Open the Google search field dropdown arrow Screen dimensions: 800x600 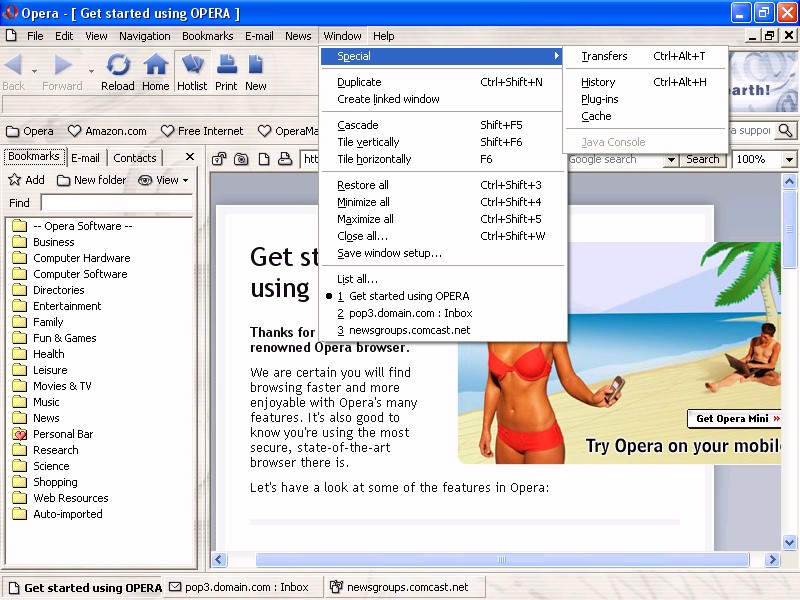tap(670, 160)
